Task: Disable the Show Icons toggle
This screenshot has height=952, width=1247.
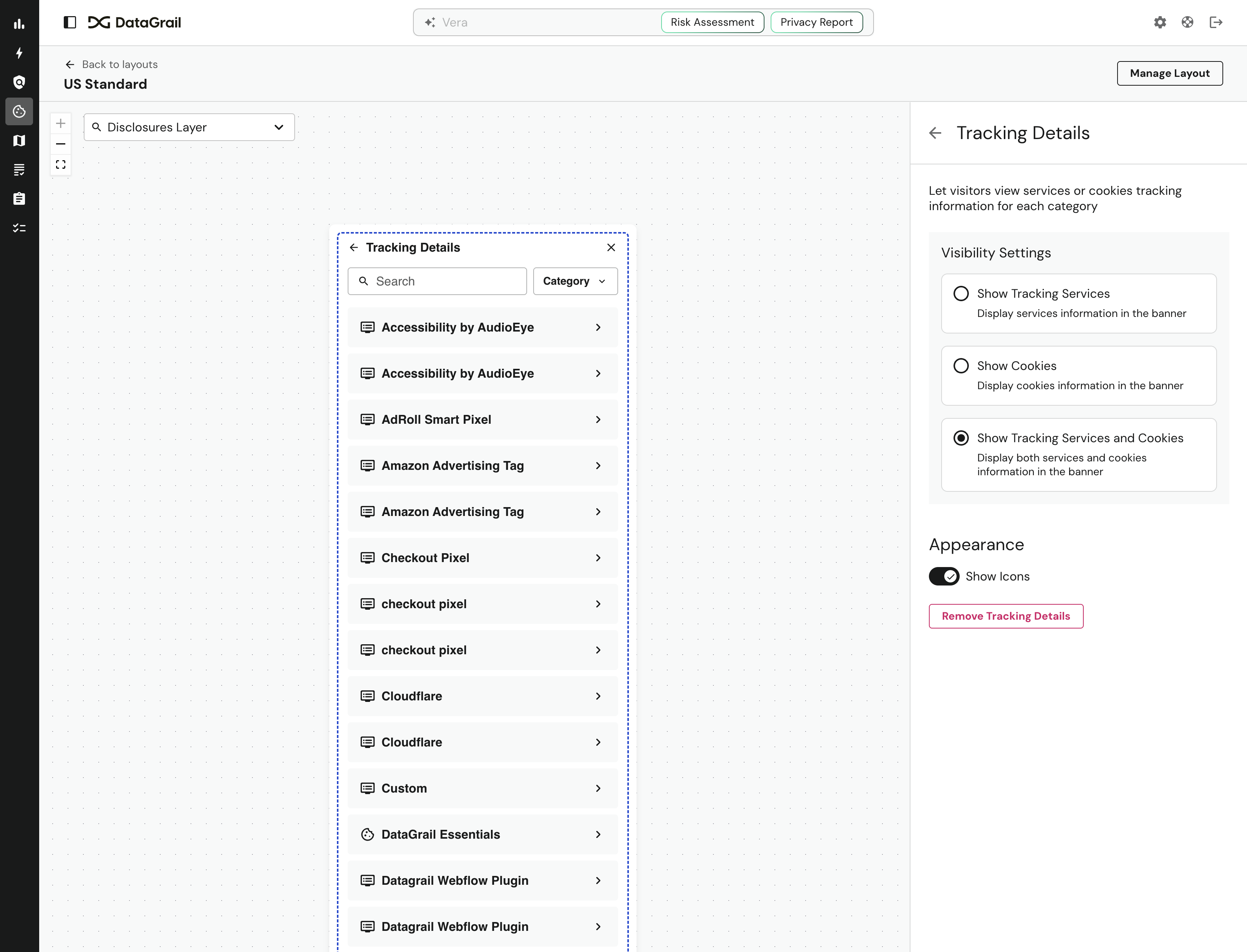Action: (944, 576)
